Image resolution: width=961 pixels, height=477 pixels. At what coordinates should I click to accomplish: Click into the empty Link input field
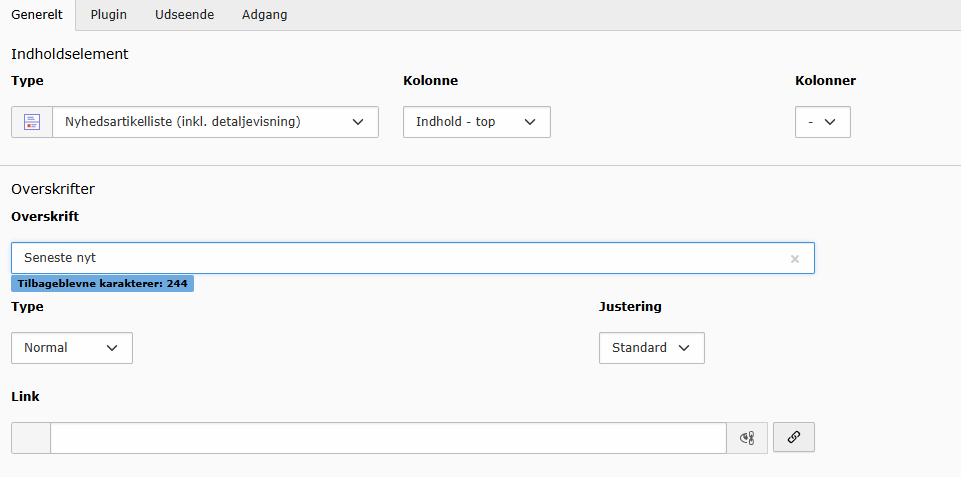tap(388, 438)
